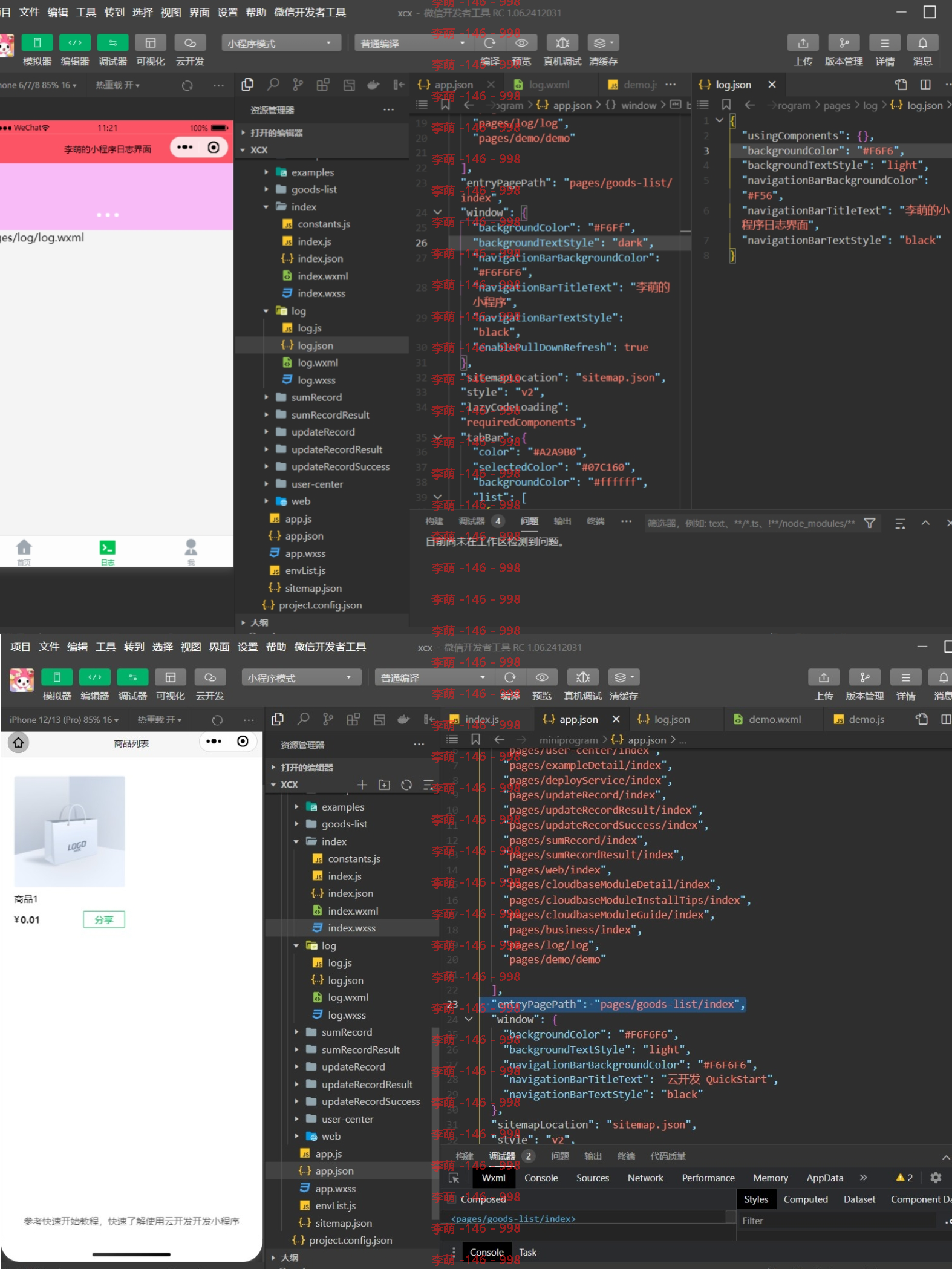Switch to Task drawer tab
Screen dimensions: 952x1269
tap(527, 1252)
